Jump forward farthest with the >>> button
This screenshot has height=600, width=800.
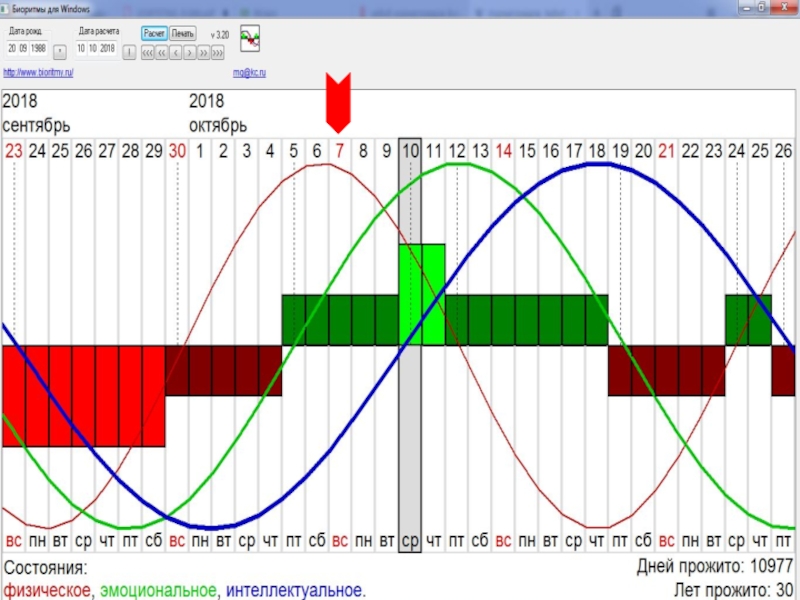[x=217, y=51]
